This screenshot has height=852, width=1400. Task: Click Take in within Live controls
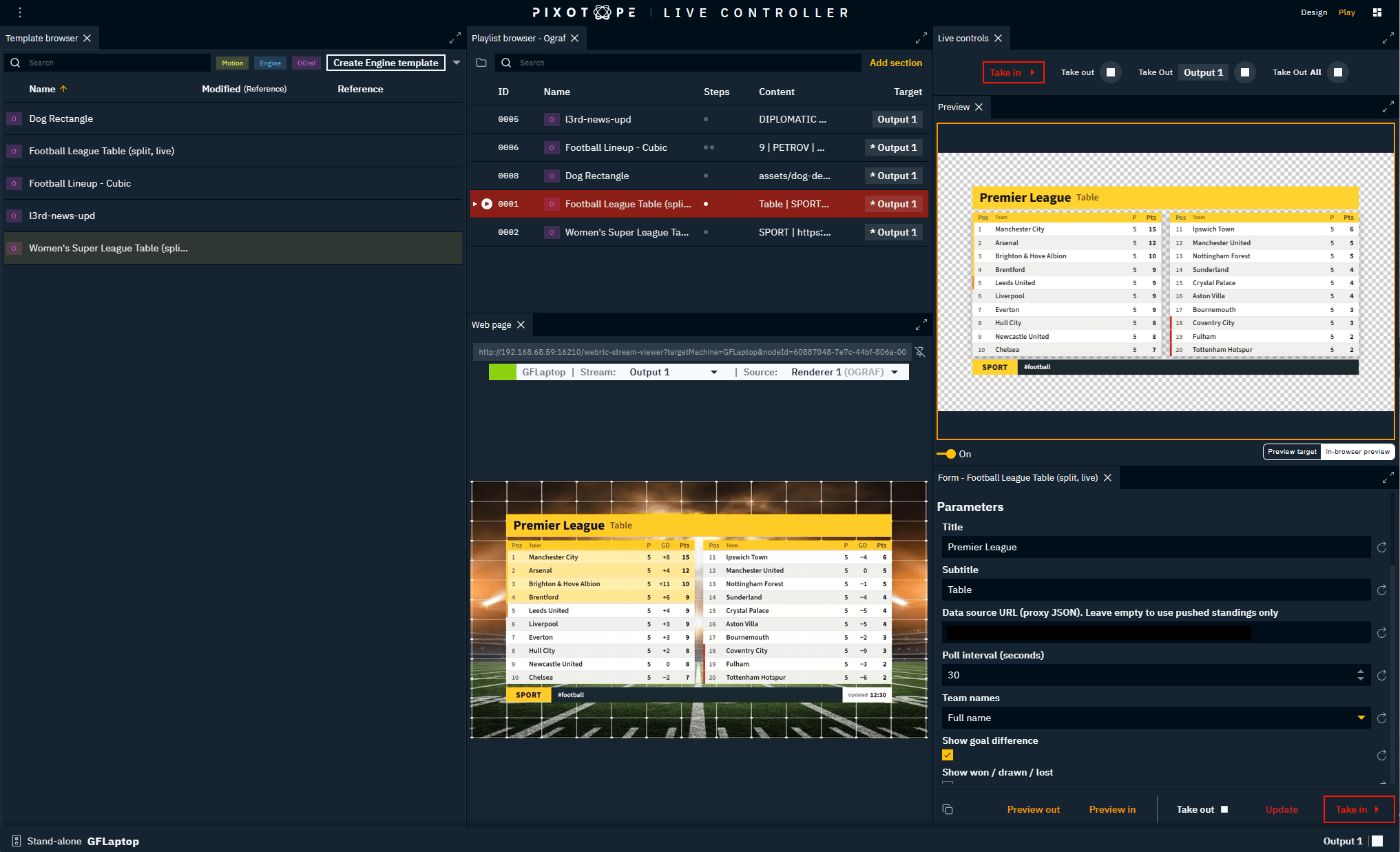[1012, 72]
